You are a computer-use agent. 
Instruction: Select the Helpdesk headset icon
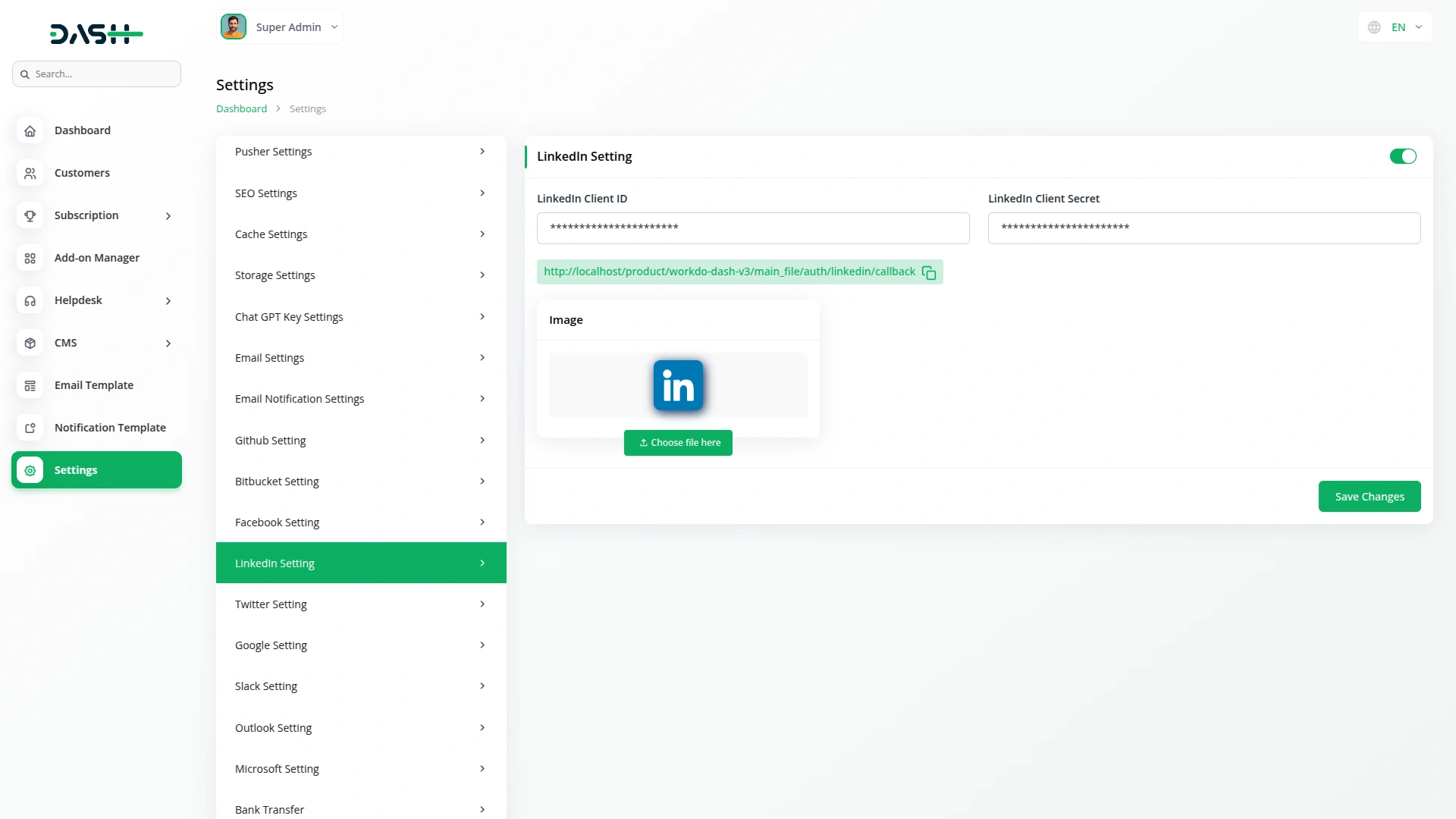[x=30, y=300]
